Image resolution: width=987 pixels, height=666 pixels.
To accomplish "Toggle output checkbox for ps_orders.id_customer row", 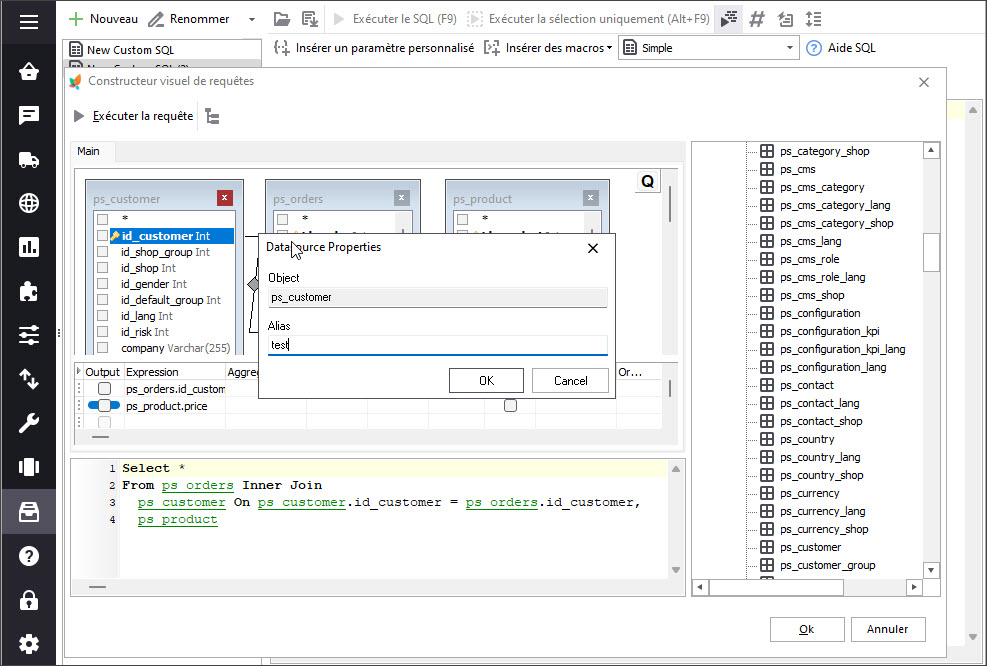I will coord(104,389).
